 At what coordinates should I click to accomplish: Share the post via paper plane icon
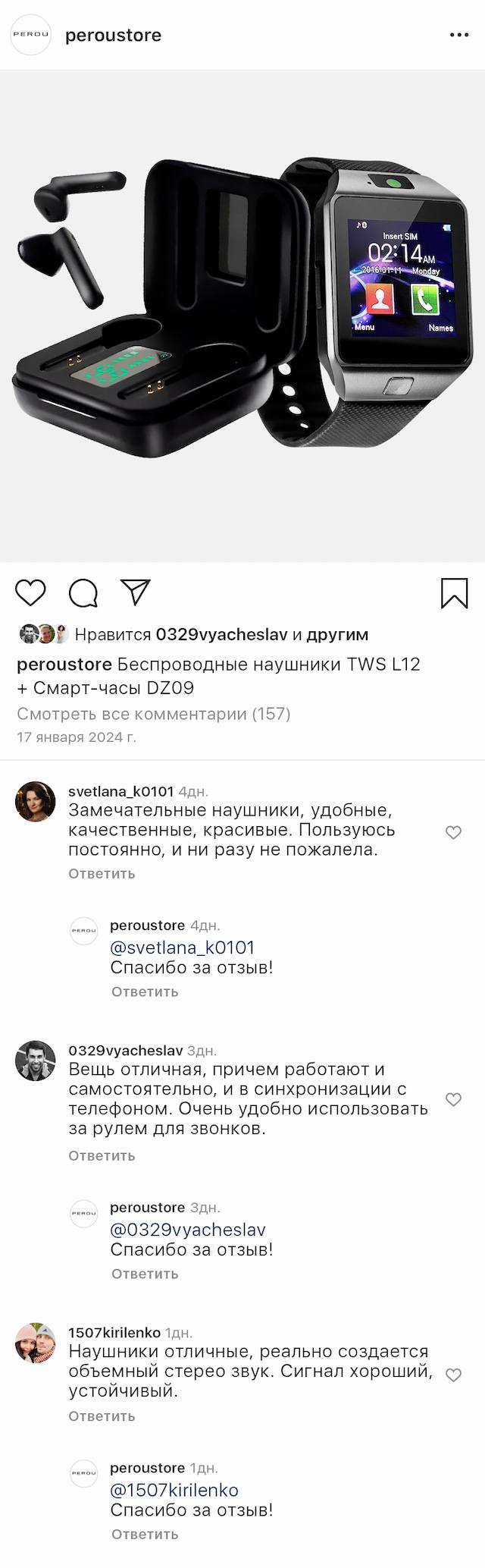(x=136, y=592)
